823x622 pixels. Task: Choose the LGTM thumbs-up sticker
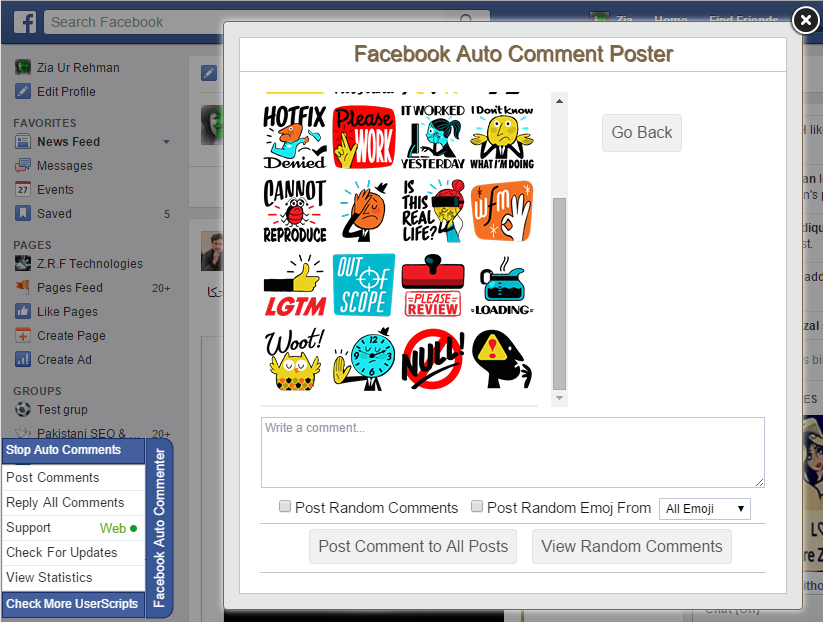click(294, 285)
